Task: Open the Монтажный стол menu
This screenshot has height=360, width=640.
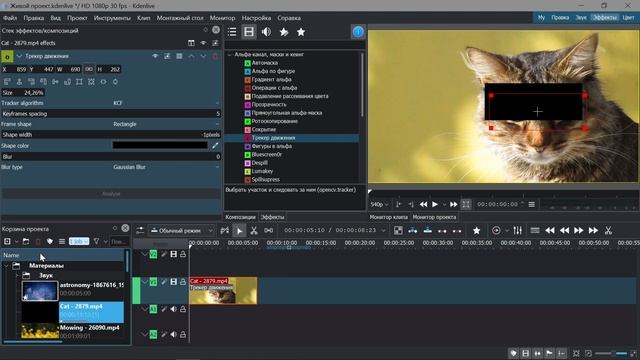Action: coord(180,18)
